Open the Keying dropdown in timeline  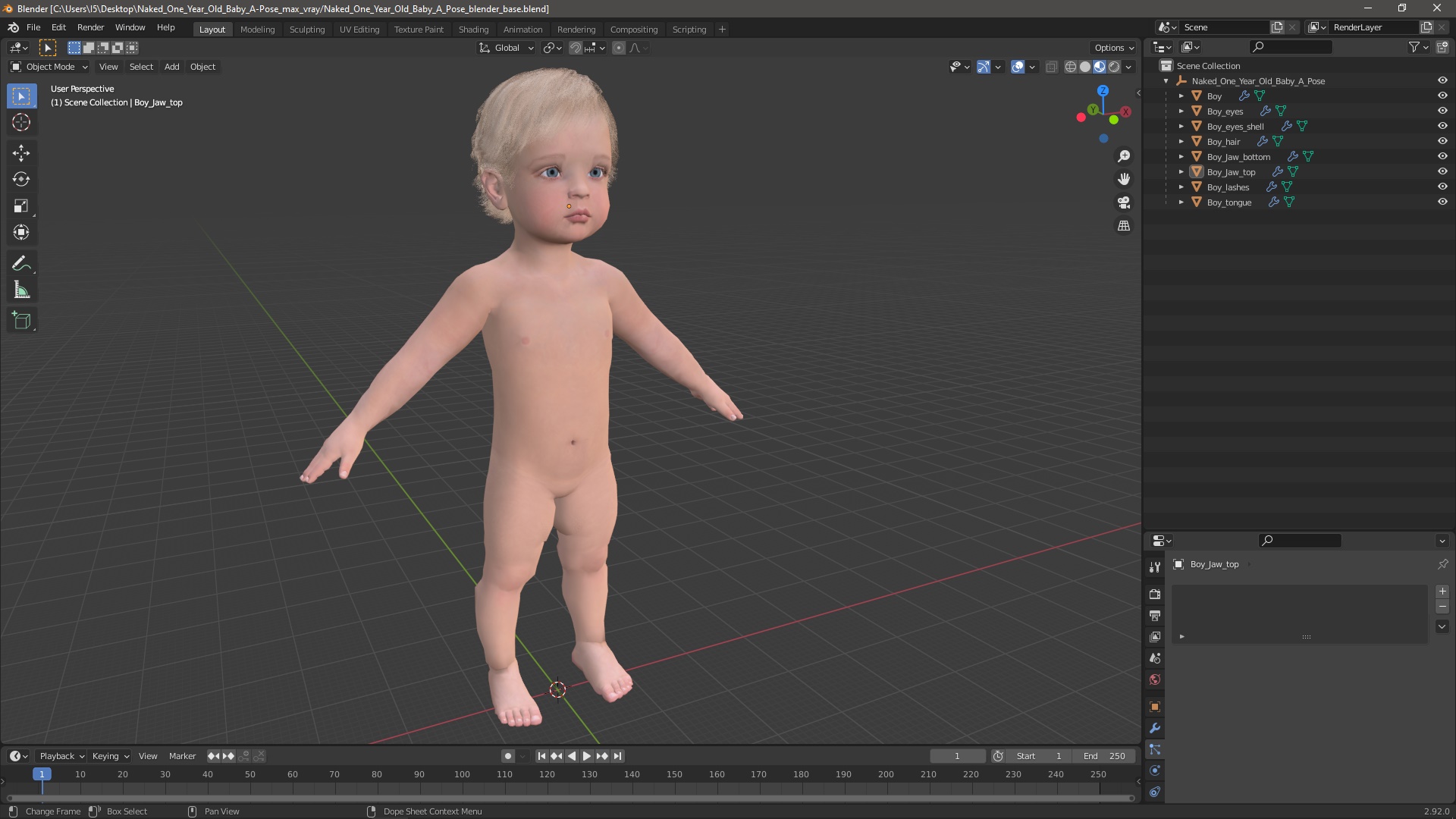point(111,756)
